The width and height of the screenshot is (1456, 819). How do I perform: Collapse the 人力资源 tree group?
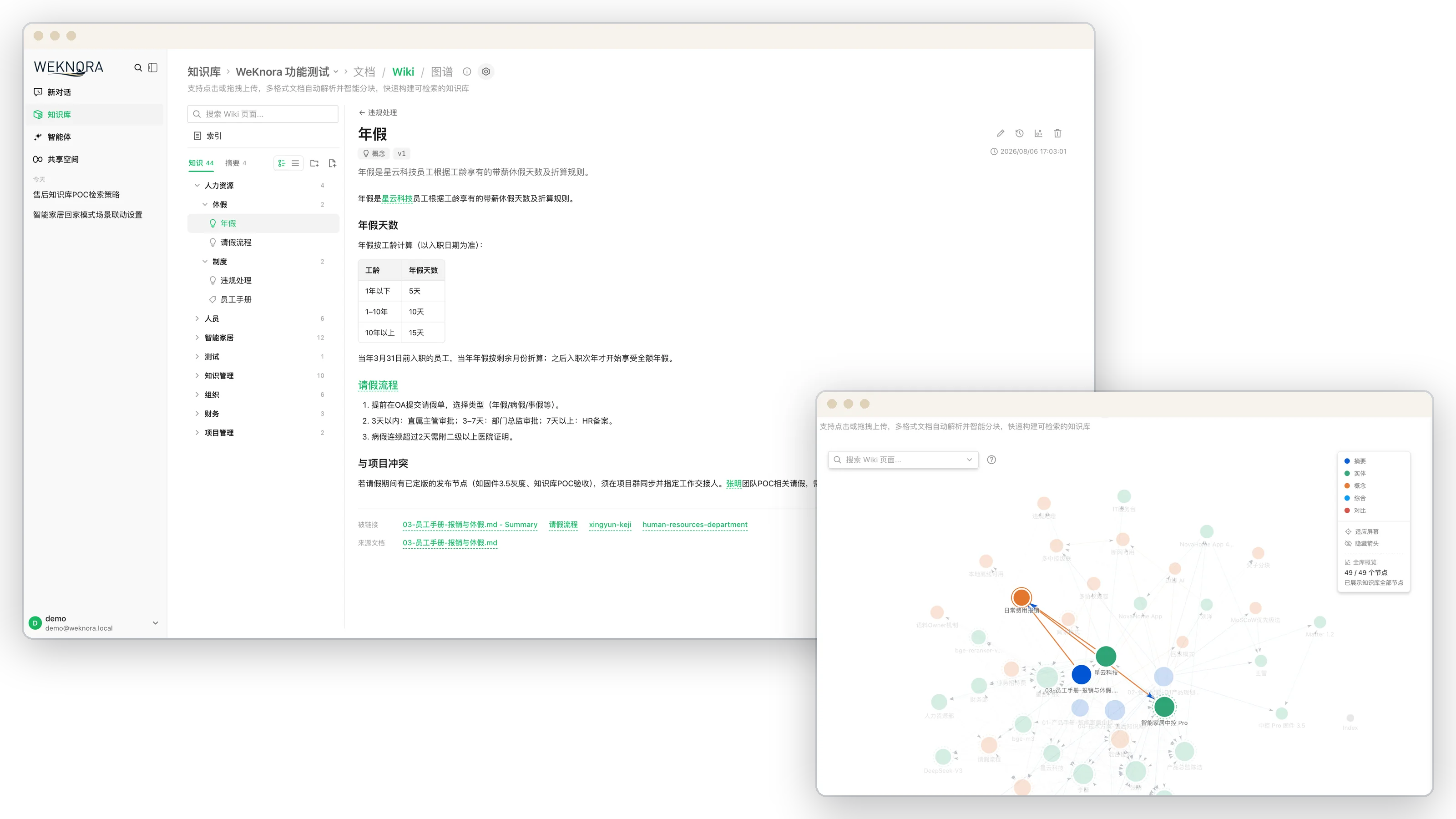[197, 185]
